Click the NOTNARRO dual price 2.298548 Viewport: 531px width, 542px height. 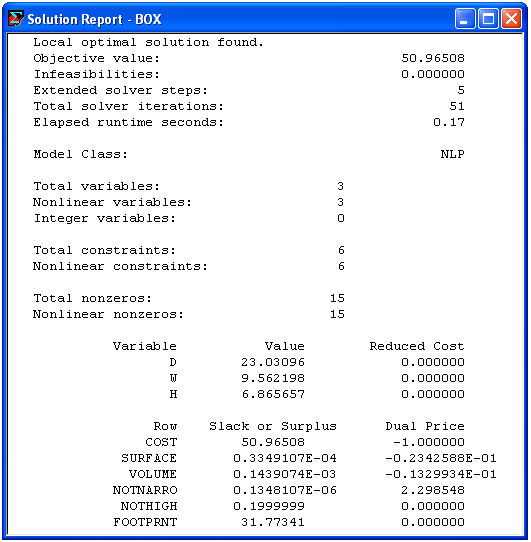pos(433,490)
